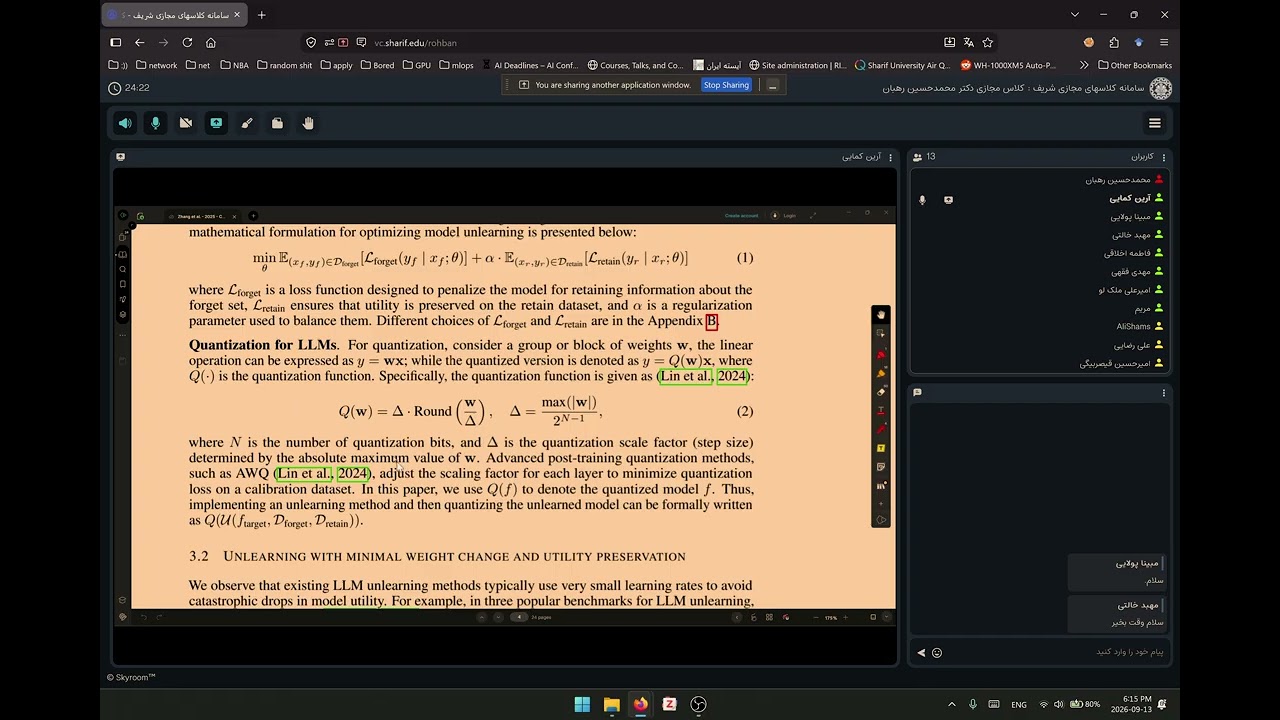Open File Explorer from taskbar
Image resolution: width=1280 pixels, height=720 pixels.
[611, 704]
